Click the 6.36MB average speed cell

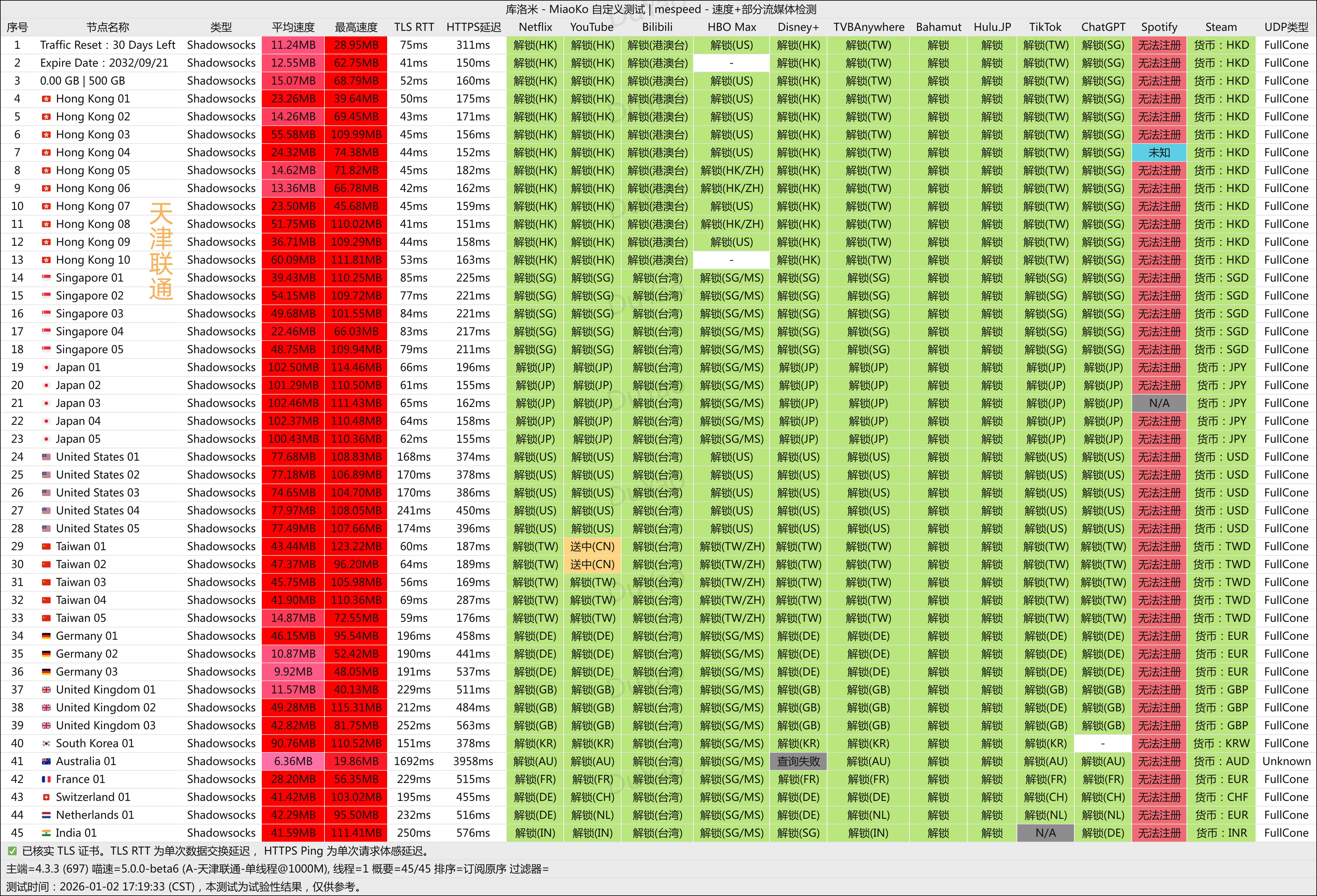(293, 762)
